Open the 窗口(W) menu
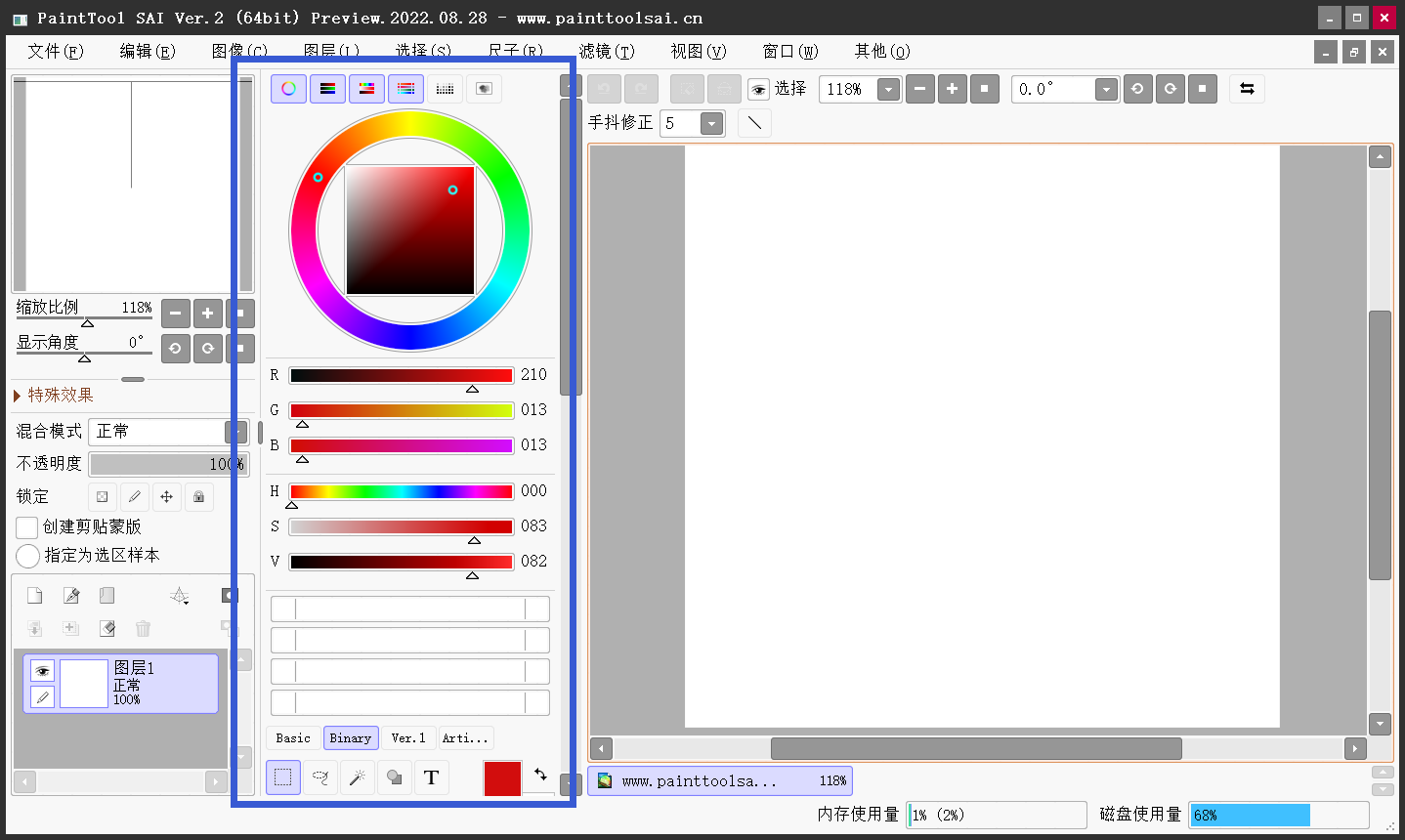1405x840 pixels. [x=790, y=51]
